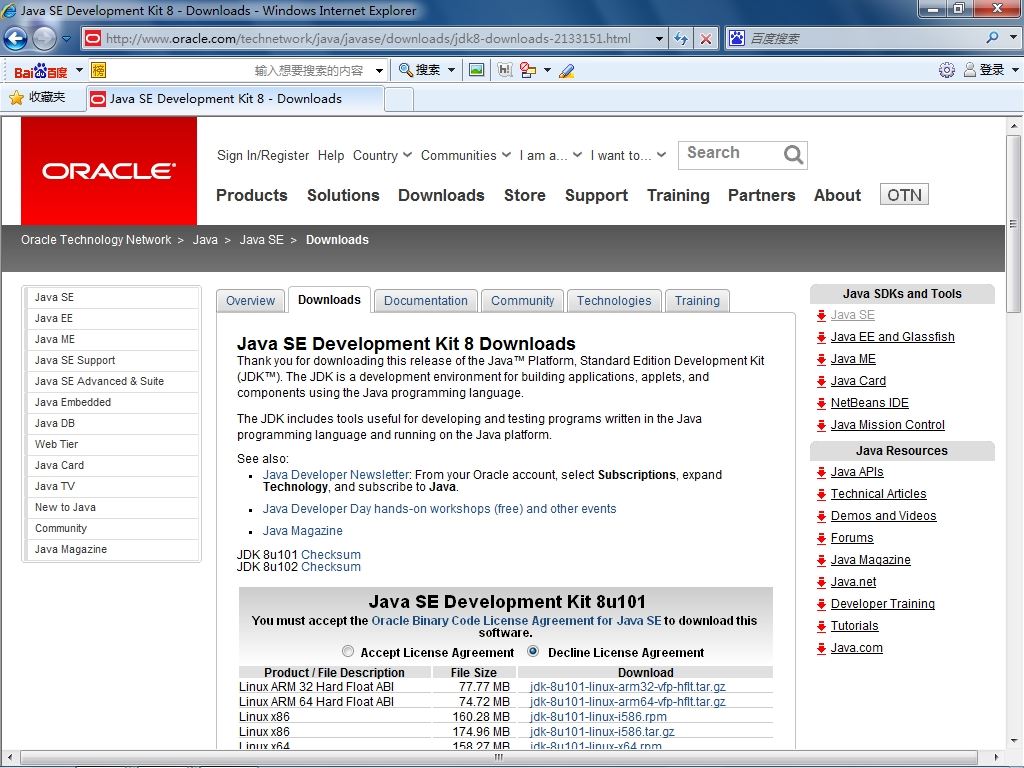1024x768 pixels.
Task: Click the Stop loading X icon
Action: [x=706, y=39]
